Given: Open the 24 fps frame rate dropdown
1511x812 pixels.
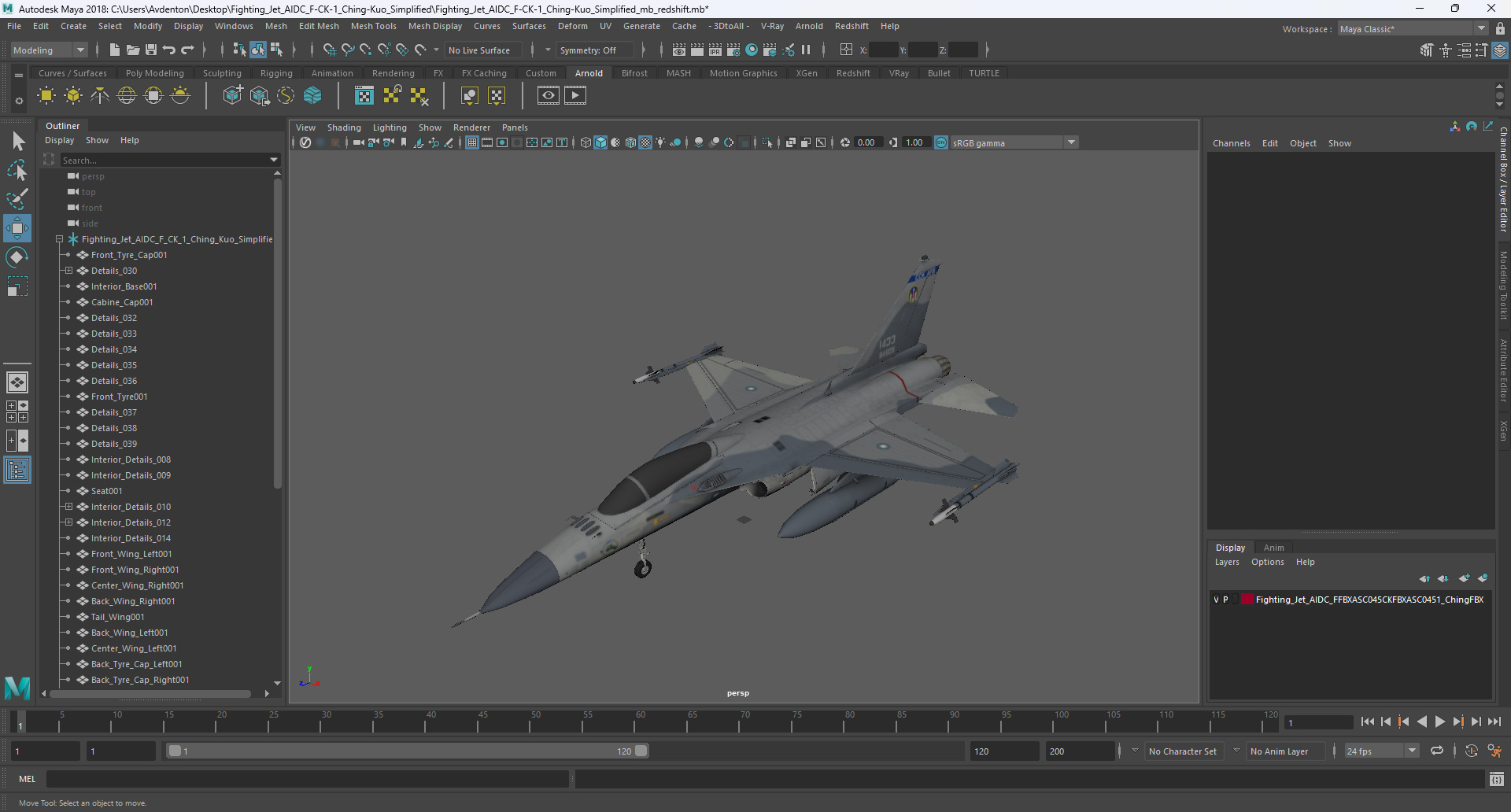Looking at the screenshot, I should pos(1412,751).
